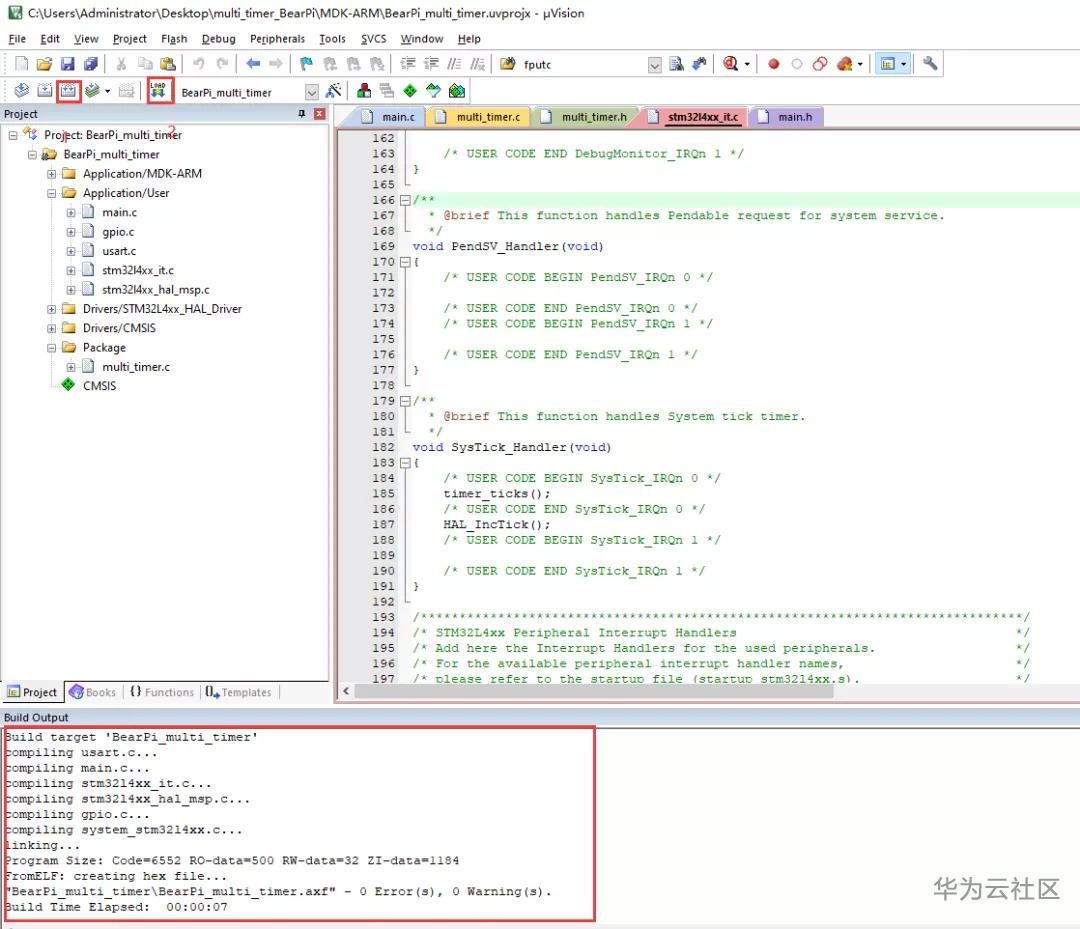Screen dimensions: 1080x929
Task: Paste from clipboard toolbar icon
Action: point(167,64)
